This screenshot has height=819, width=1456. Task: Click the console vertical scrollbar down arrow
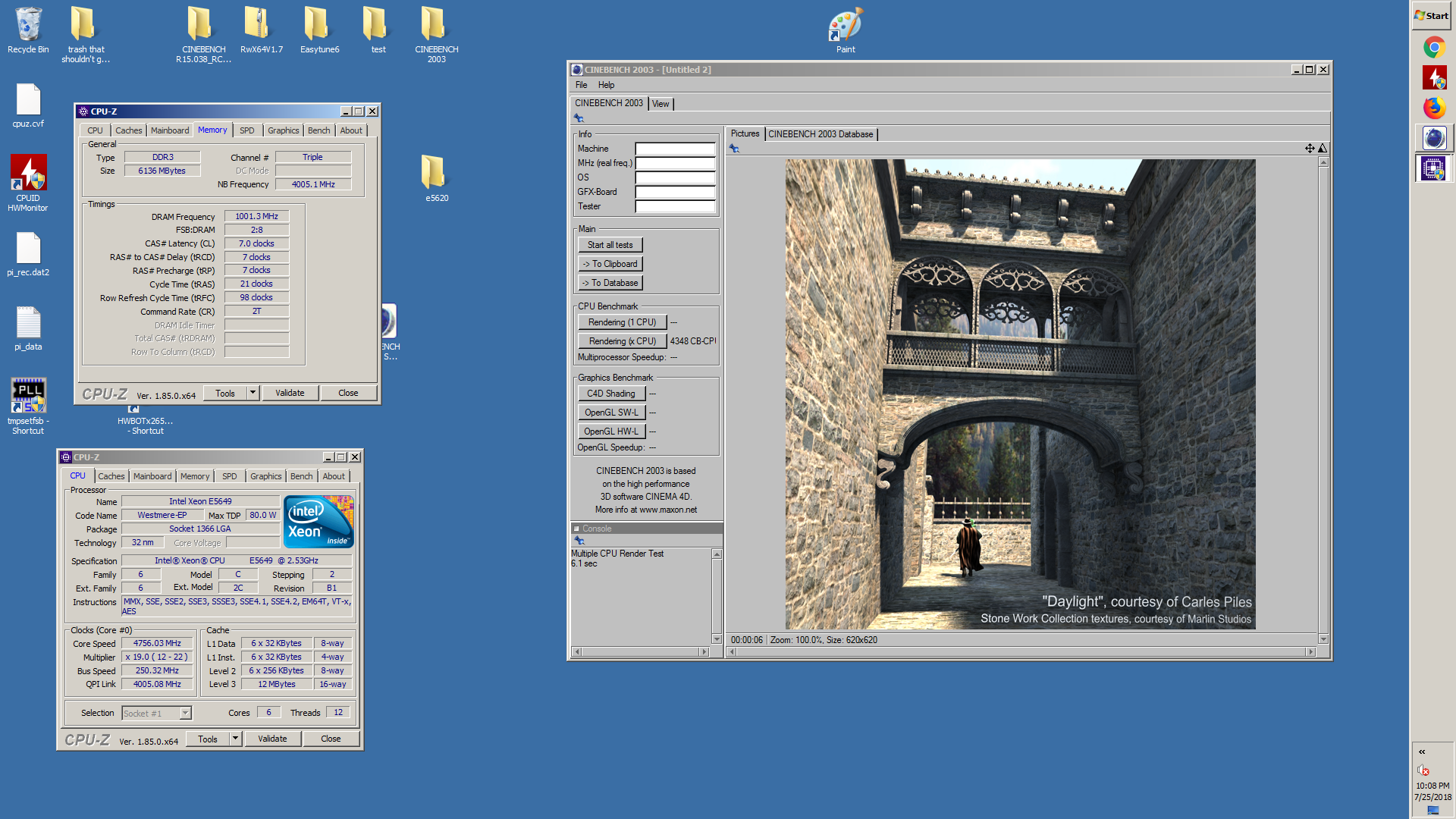(x=717, y=639)
